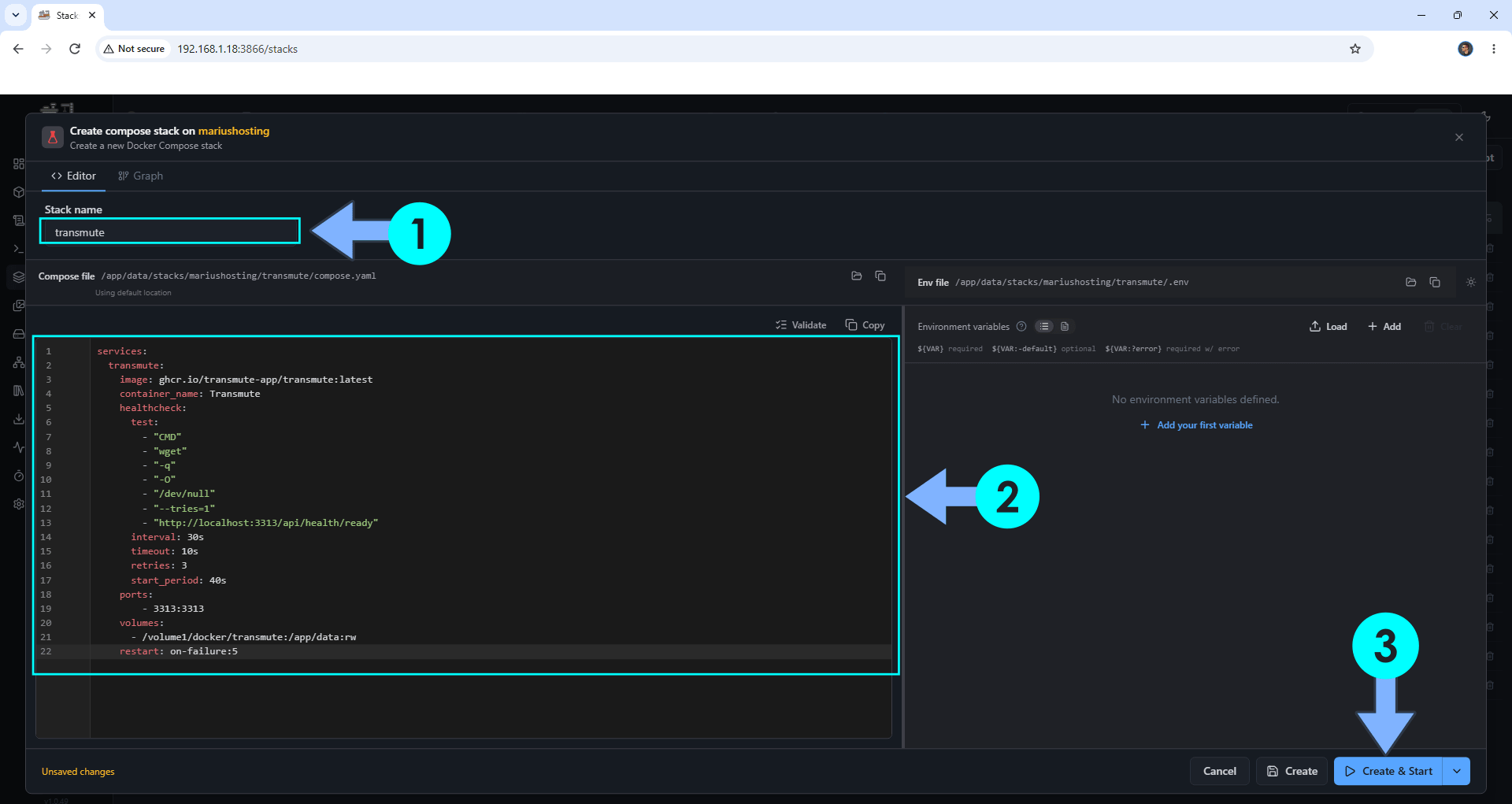Click the image line in compose editor
Screen dimensions: 1512x804
click(x=246, y=380)
